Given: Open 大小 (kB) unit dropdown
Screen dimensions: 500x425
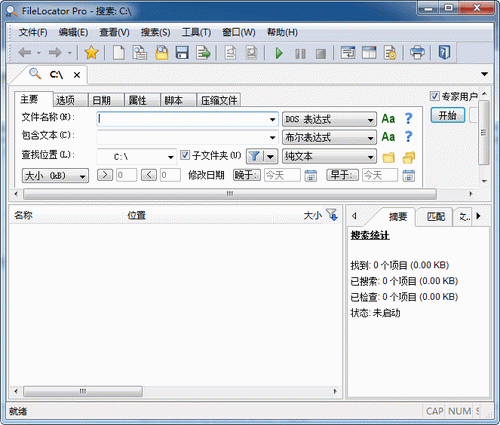Looking at the screenshot, I should [x=55, y=176].
